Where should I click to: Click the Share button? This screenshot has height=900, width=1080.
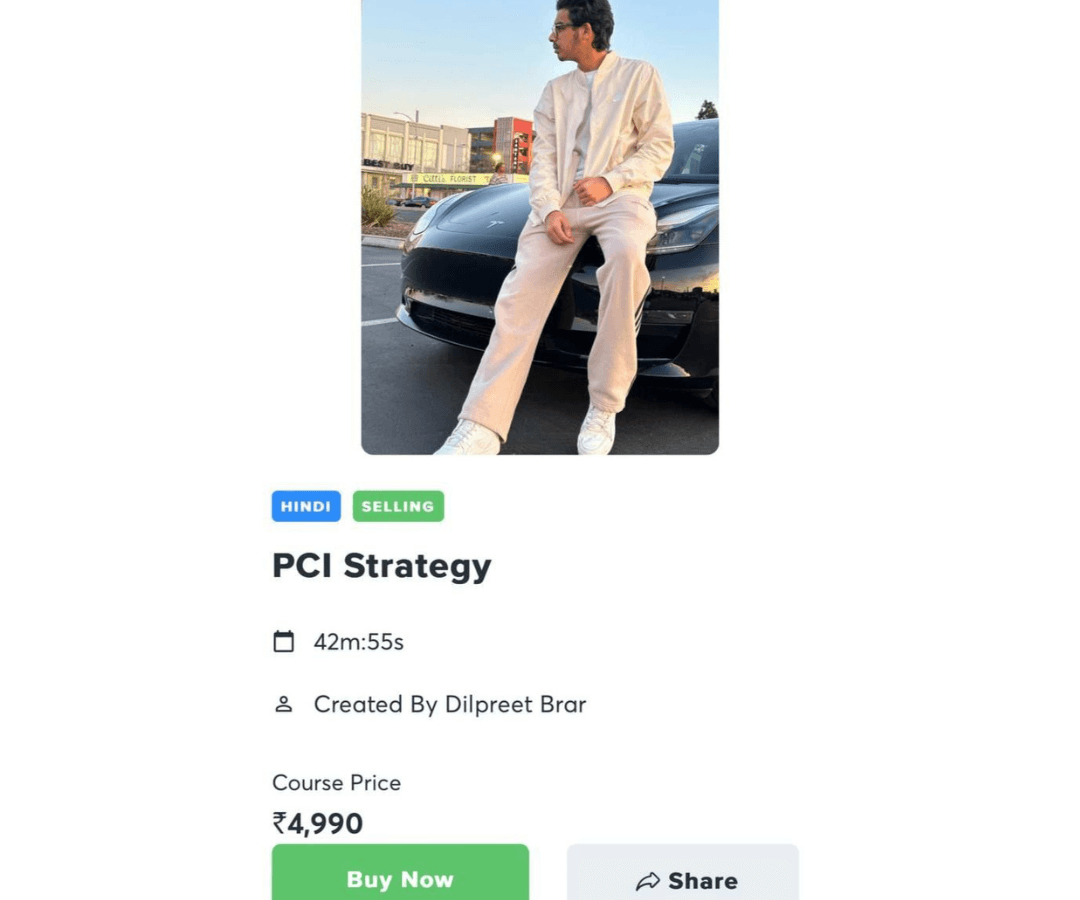(683, 880)
